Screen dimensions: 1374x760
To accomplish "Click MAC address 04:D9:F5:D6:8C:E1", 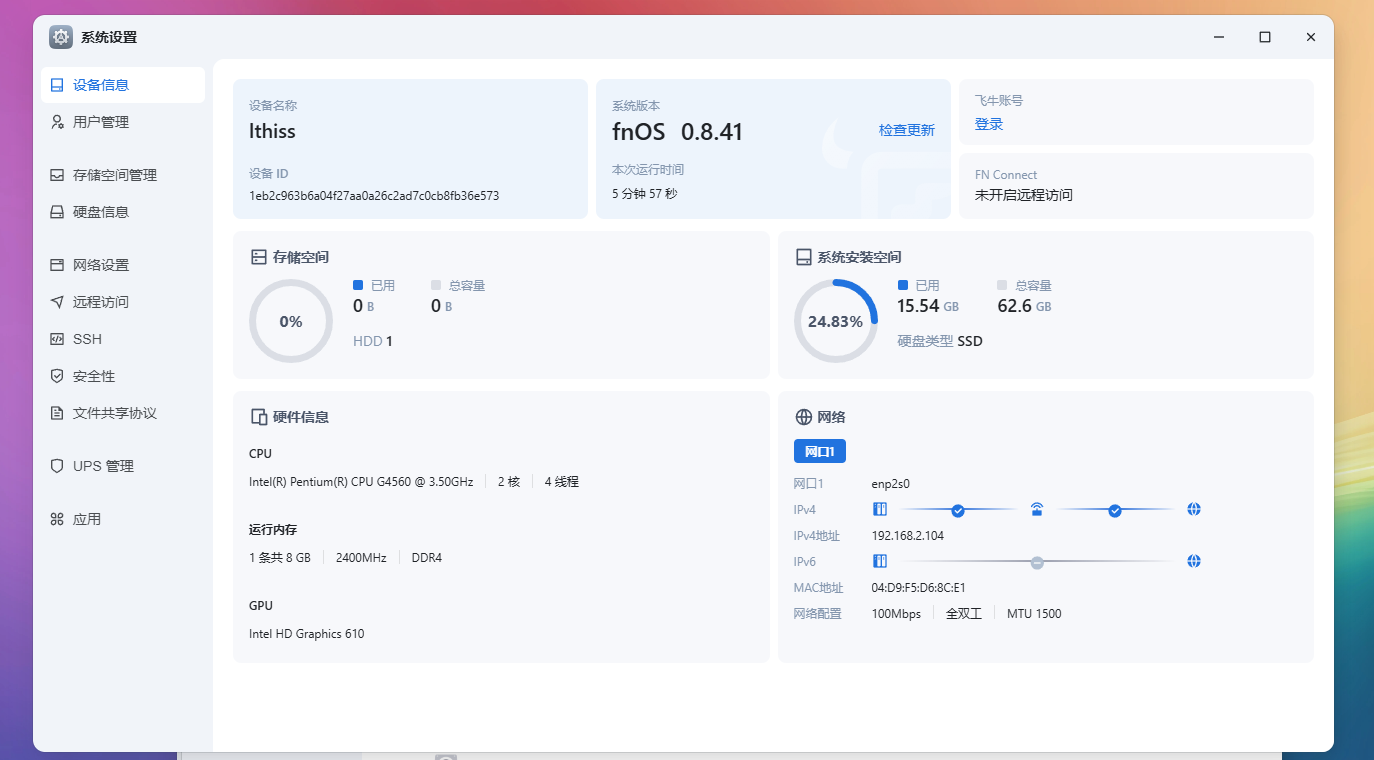I will pos(919,588).
